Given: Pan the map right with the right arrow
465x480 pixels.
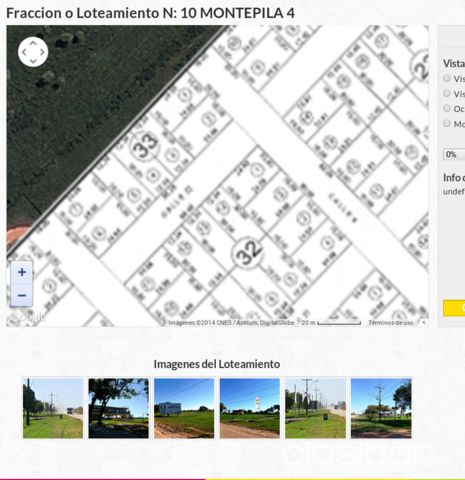Looking at the screenshot, I should 42,52.
